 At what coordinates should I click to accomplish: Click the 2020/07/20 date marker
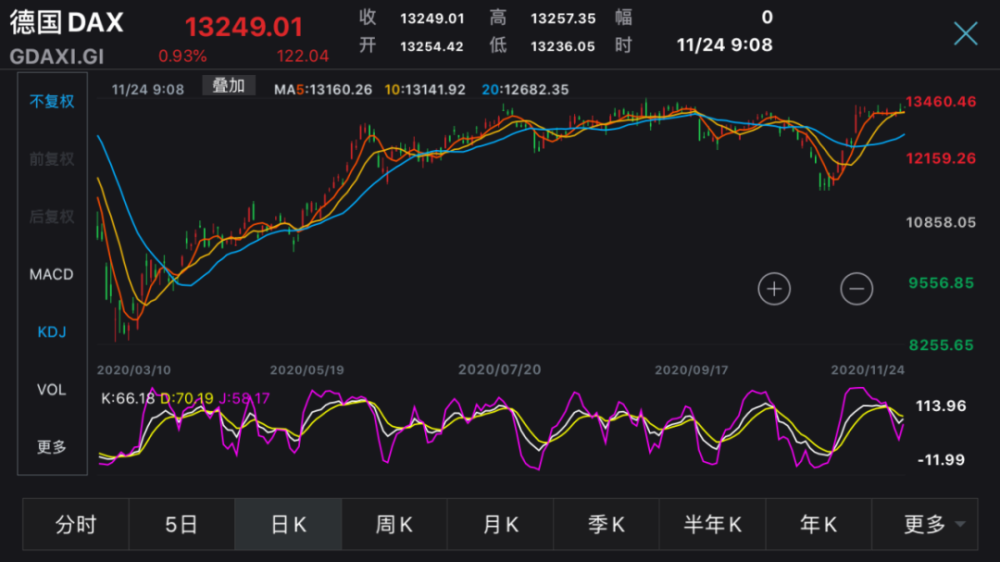[499, 369]
